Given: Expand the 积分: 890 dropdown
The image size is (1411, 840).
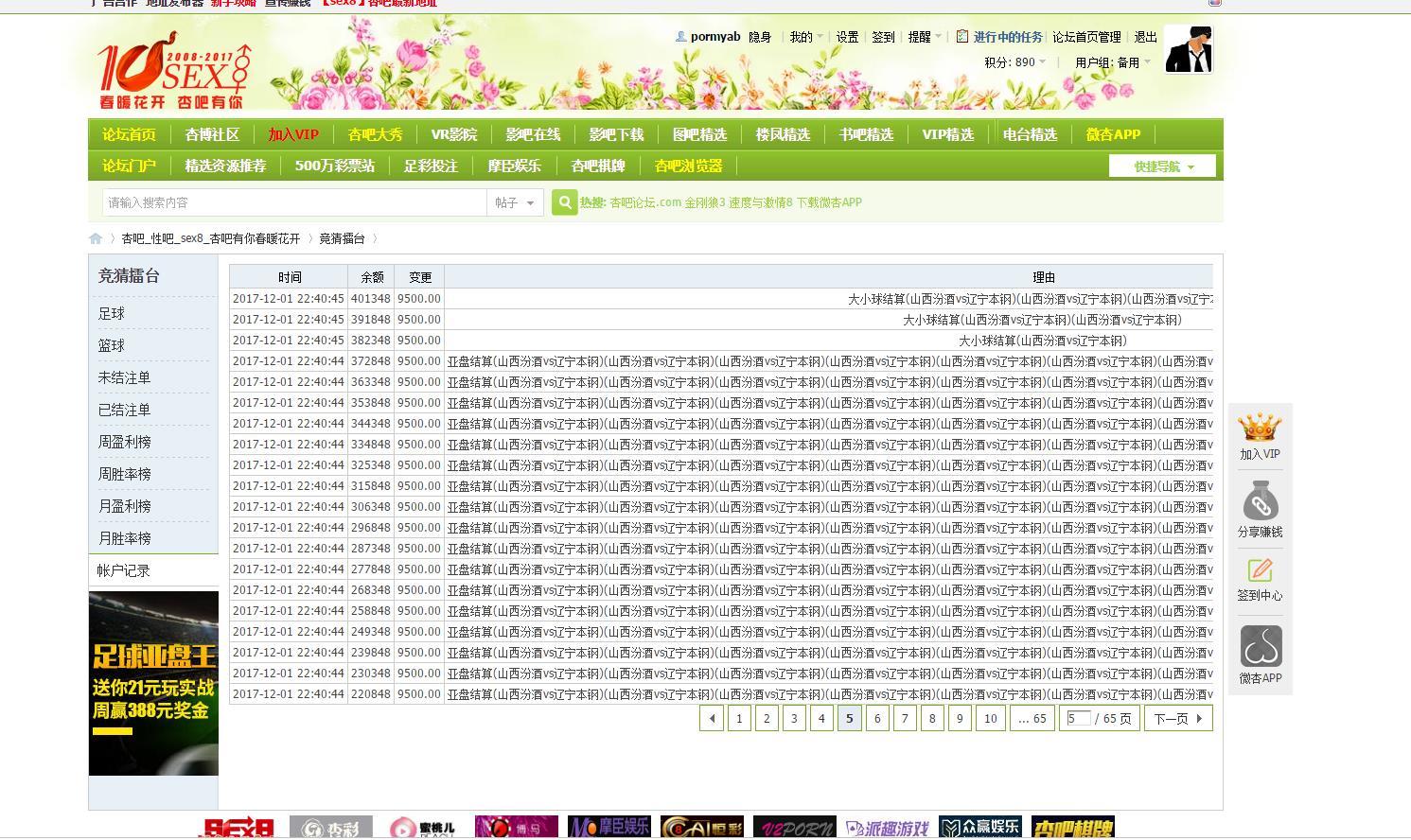Looking at the screenshot, I should 1015,62.
